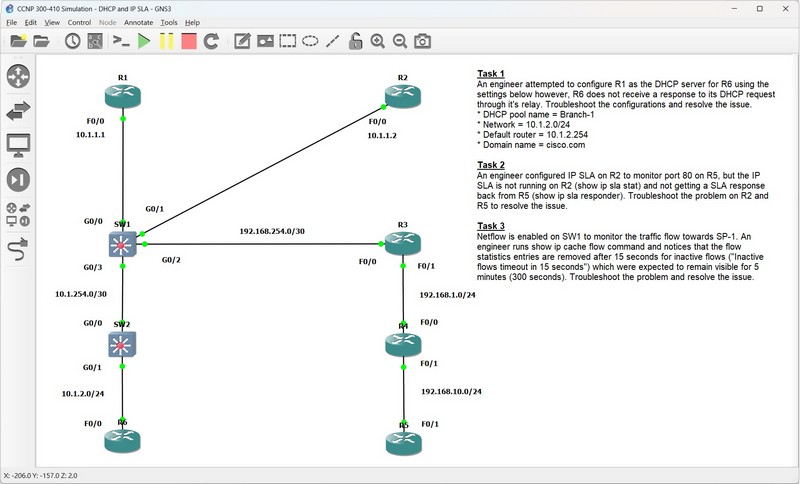This screenshot has width=800, height=484.
Task: Select router R3 in topology
Action: coord(403,243)
